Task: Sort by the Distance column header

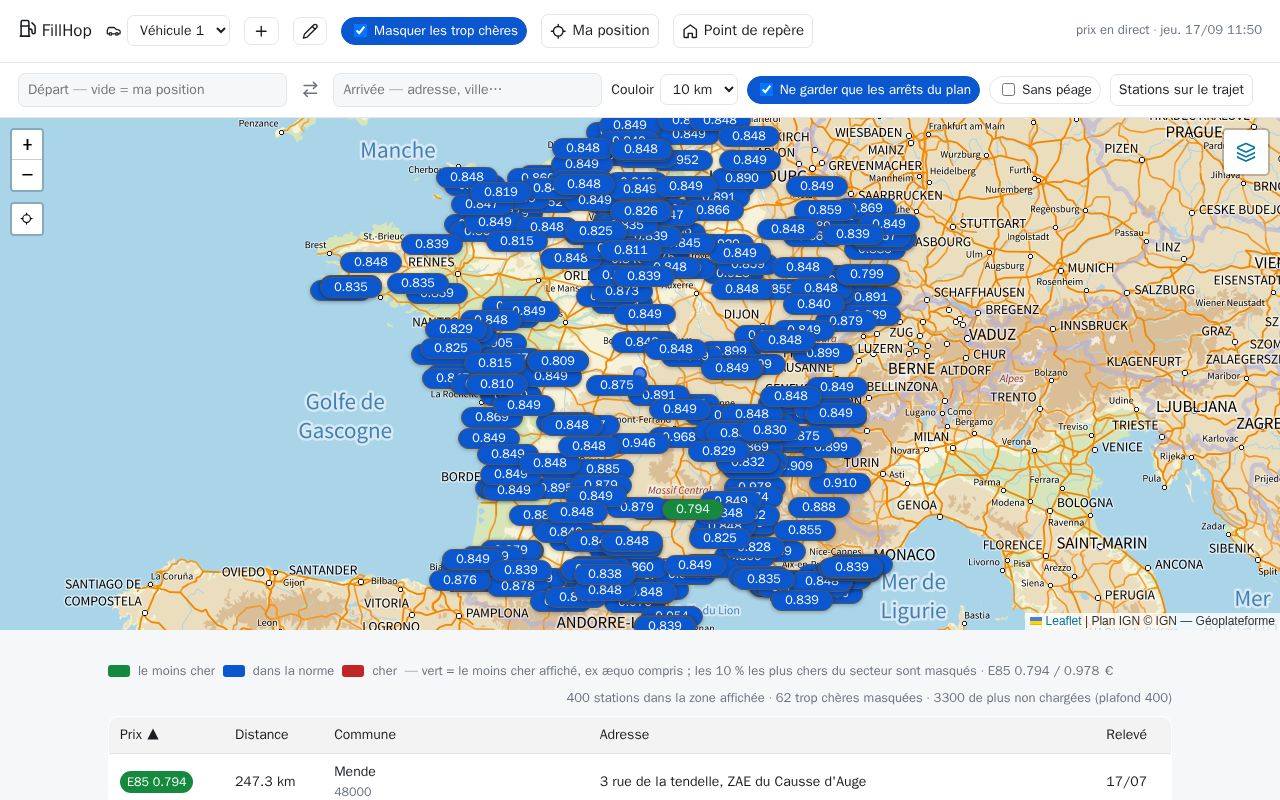Action: [262, 735]
